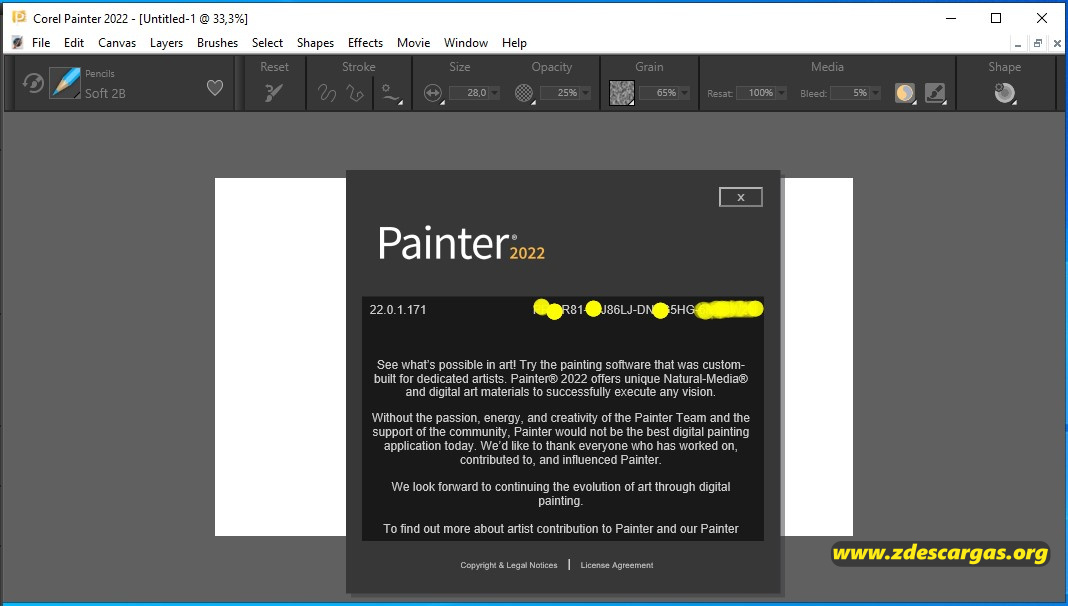Screen dimensions: 1068x606
Task: Open the Shapes menu
Action: point(315,42)
